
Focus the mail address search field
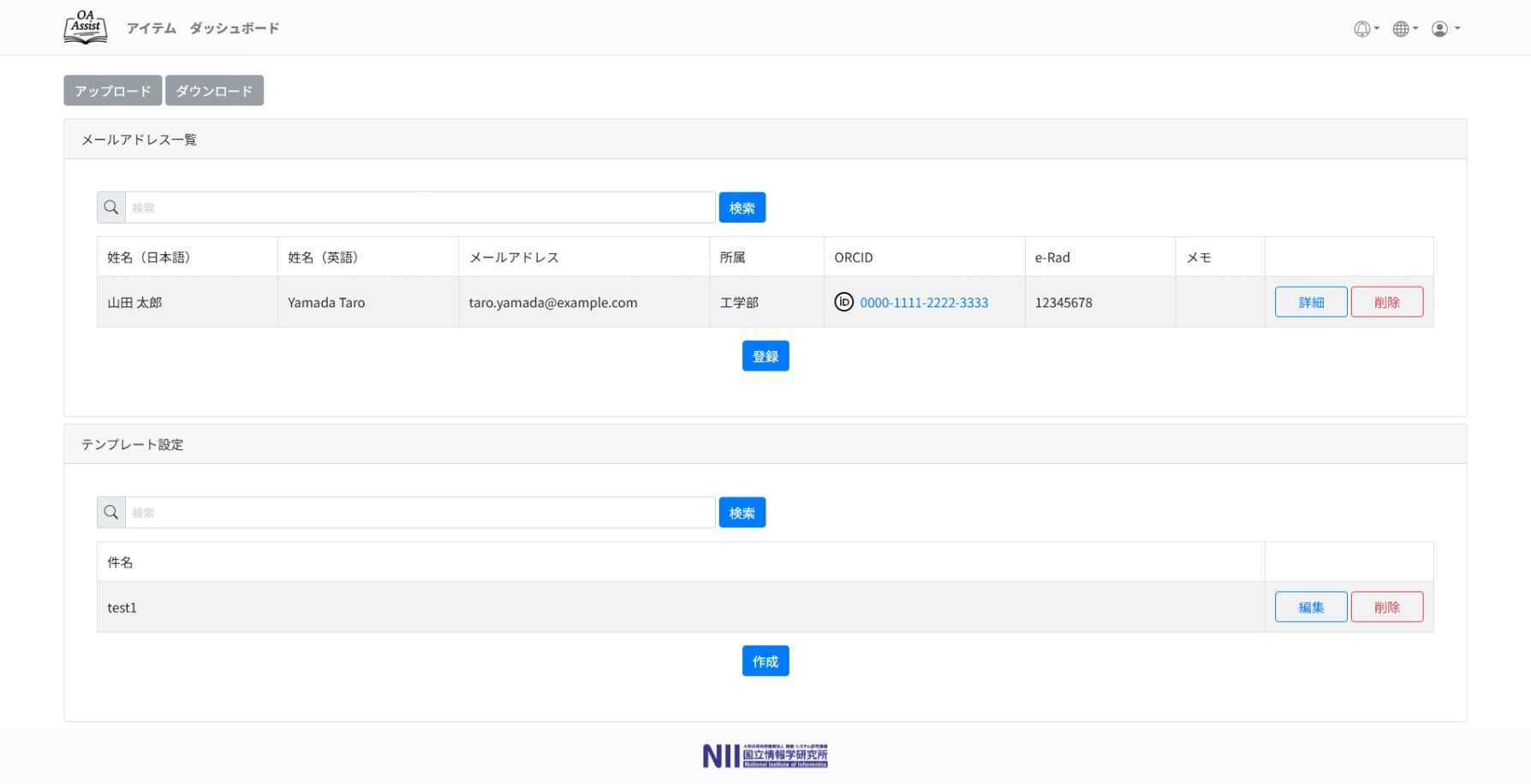(x=420, y=208)
